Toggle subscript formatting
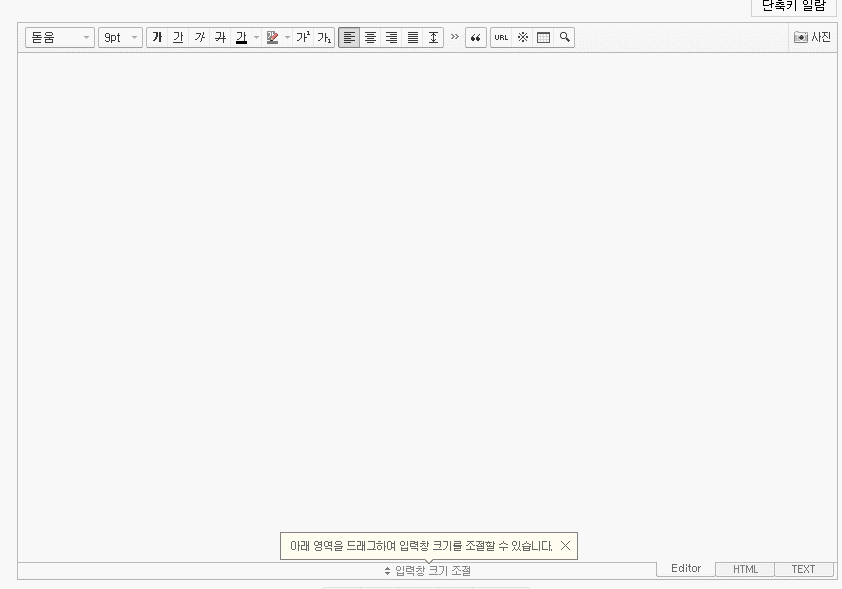Viewport: 842px width, 589px height. 322,37
